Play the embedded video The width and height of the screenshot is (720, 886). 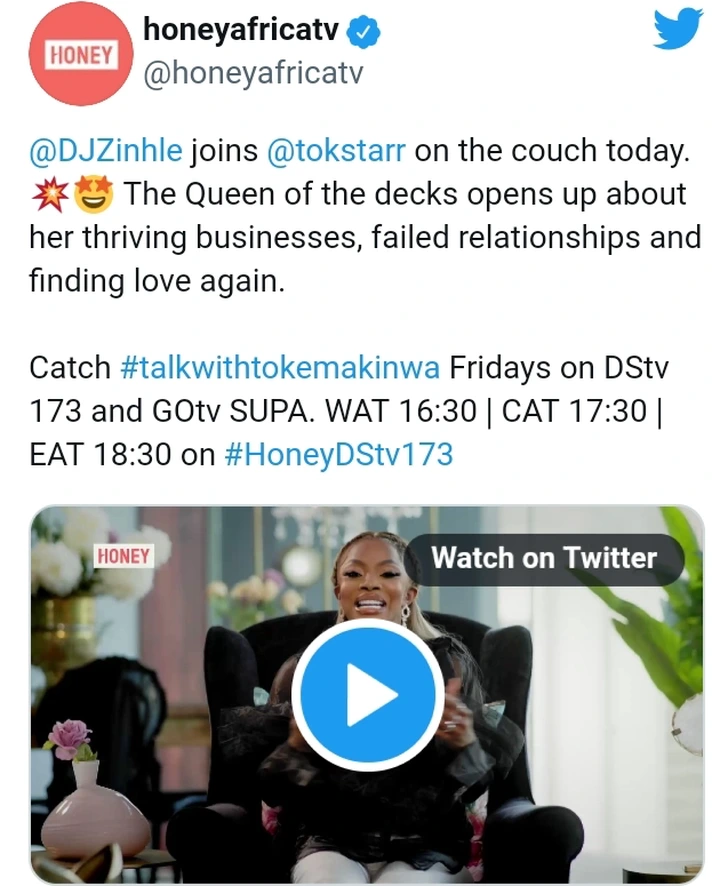click(368, 694)
